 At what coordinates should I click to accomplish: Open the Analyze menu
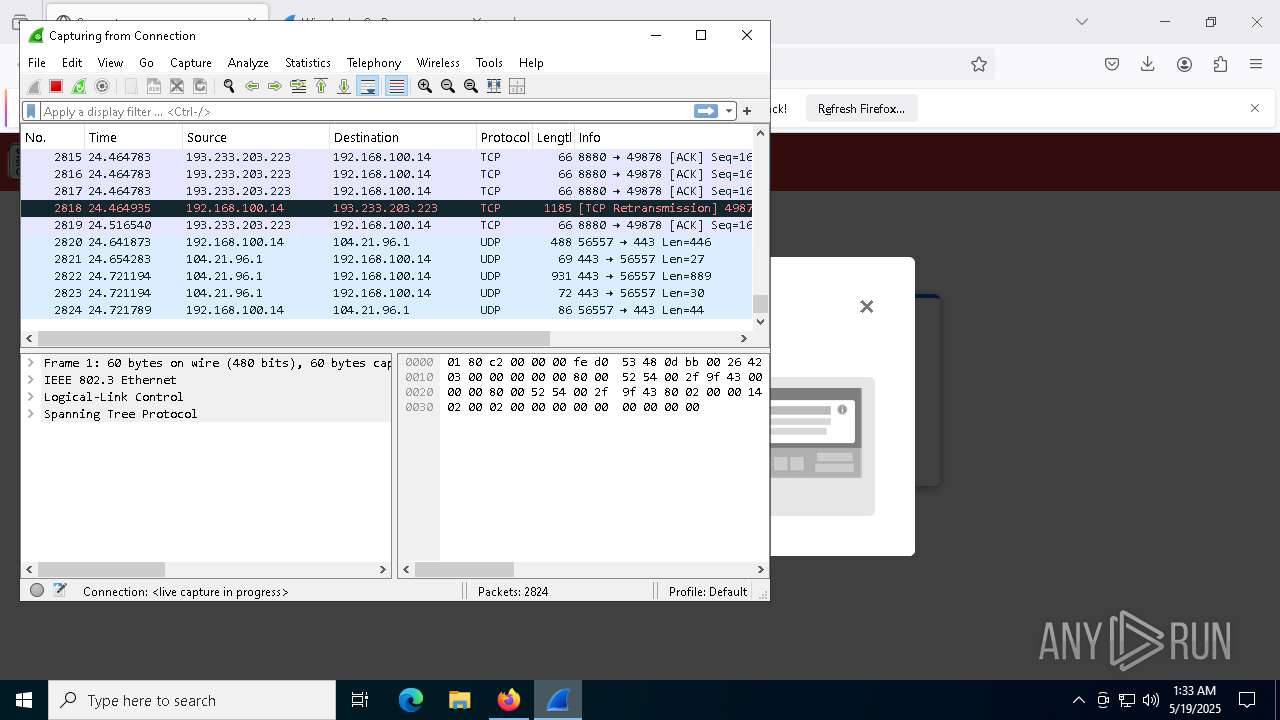[248, 62]
